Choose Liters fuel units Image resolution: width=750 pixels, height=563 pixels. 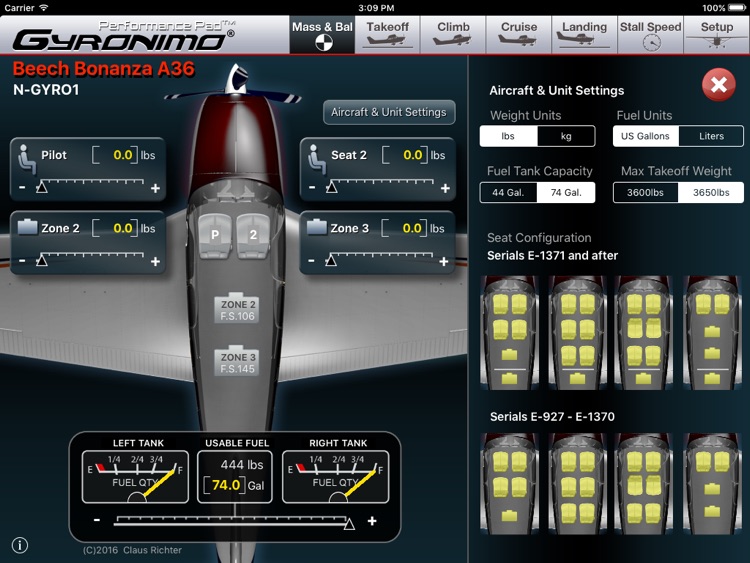click(711, 136)
